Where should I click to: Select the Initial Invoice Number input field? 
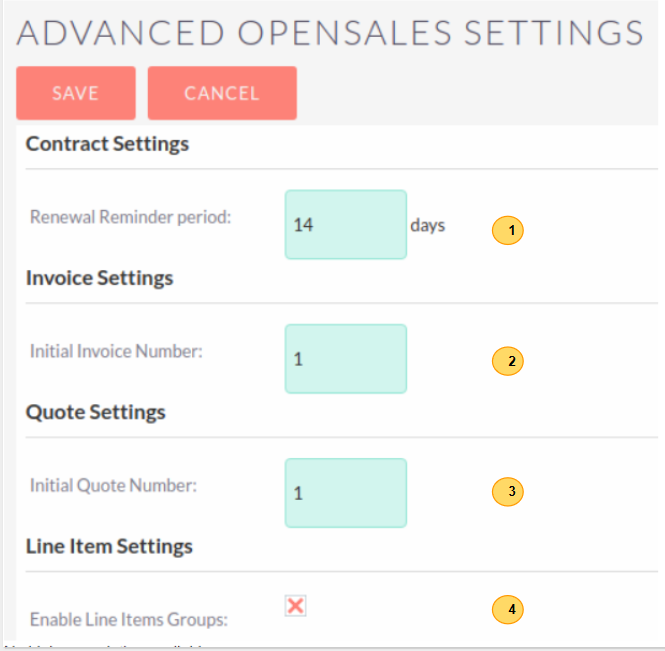[345, 358]
